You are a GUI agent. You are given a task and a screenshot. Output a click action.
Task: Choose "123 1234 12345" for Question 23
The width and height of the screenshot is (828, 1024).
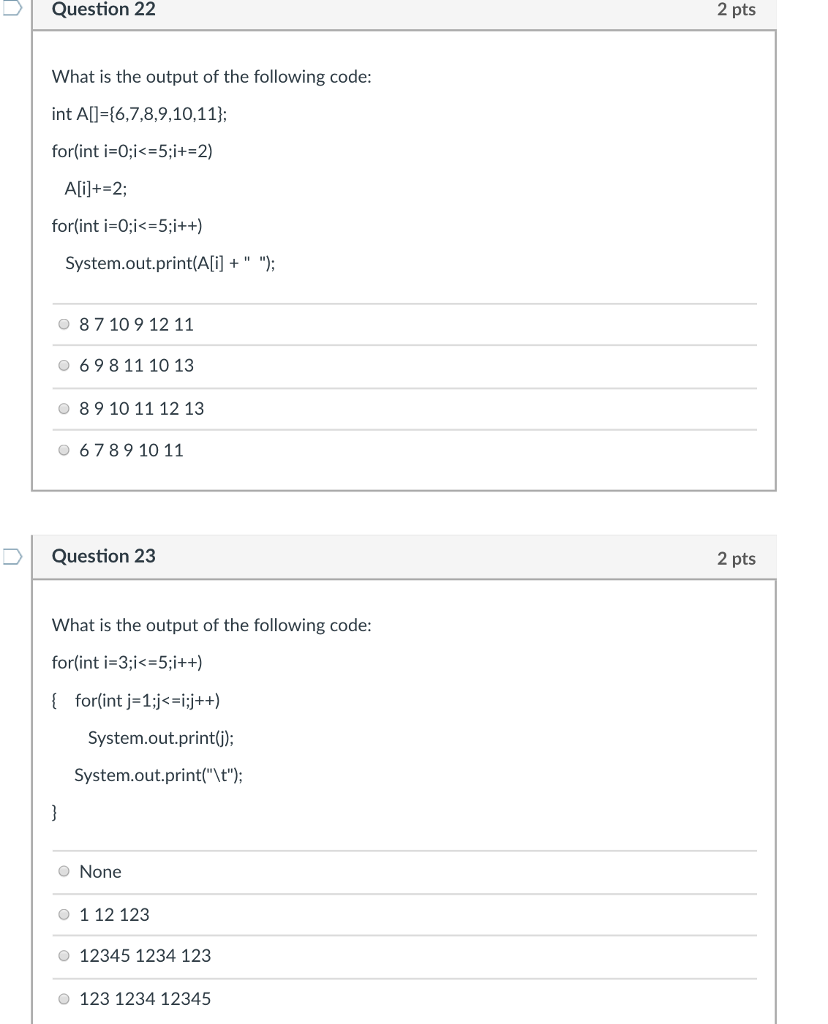[64, 998]
